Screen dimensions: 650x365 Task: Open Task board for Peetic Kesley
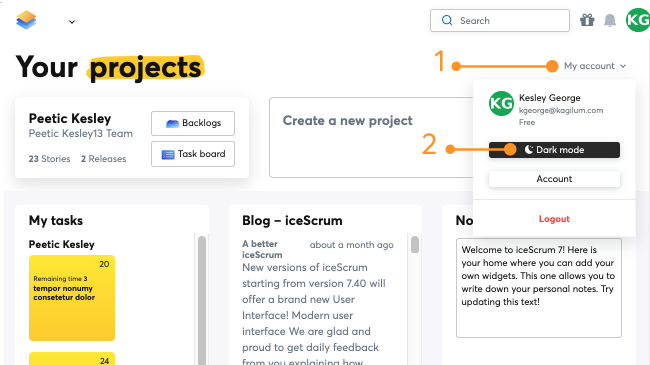click(193, 154)
